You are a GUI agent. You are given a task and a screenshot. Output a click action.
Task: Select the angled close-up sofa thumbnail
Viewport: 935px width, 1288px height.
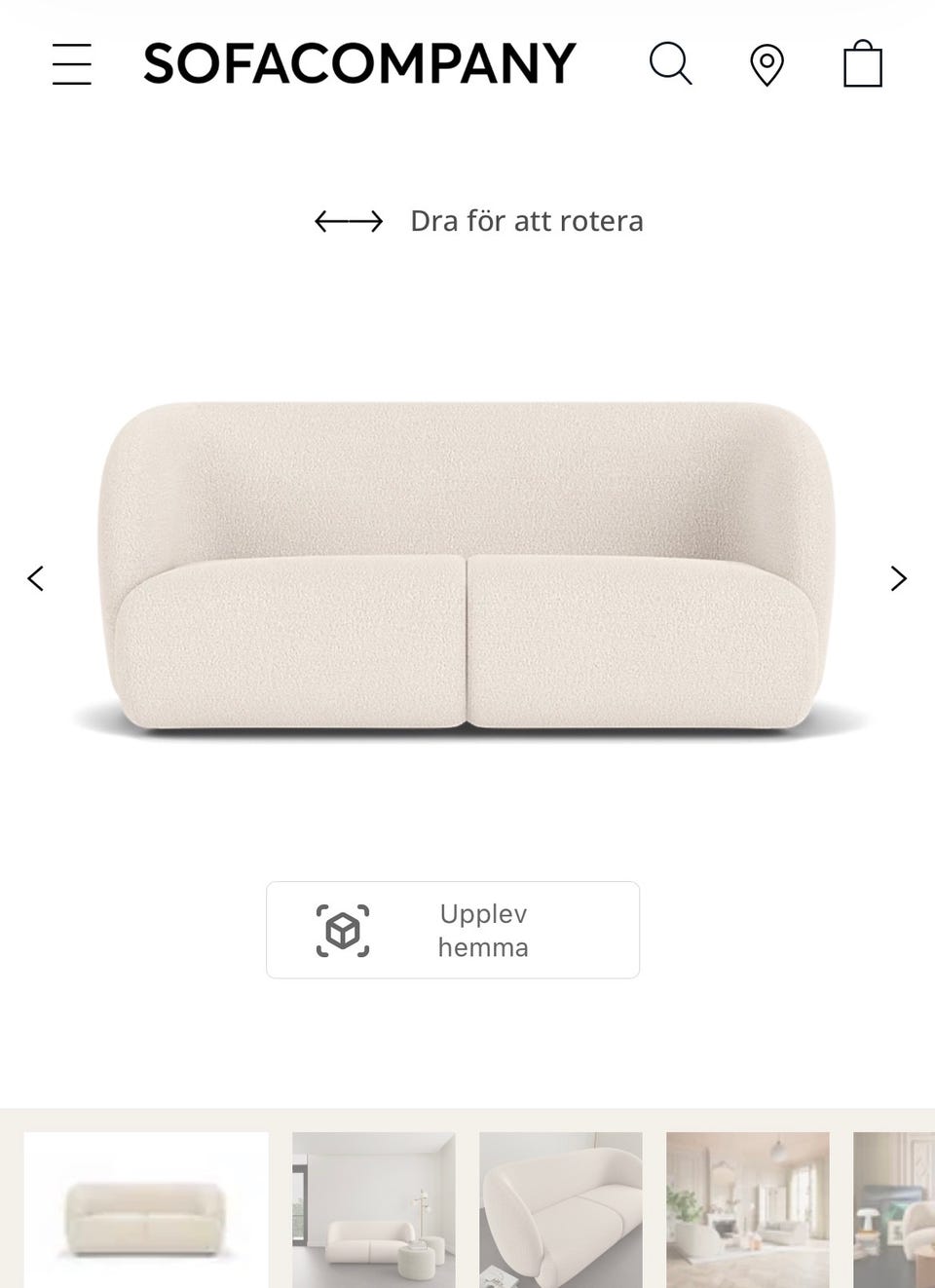pyautogui.click(x=561, y=1210)
